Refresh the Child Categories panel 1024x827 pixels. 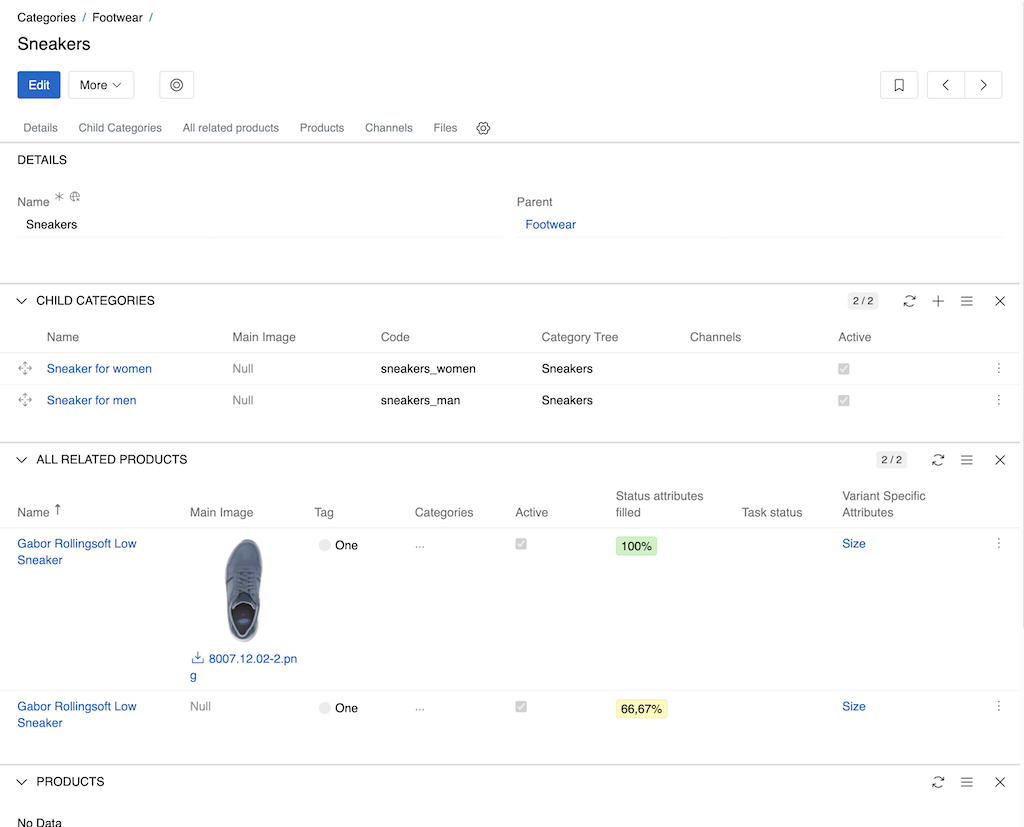[x=909, y=301]
